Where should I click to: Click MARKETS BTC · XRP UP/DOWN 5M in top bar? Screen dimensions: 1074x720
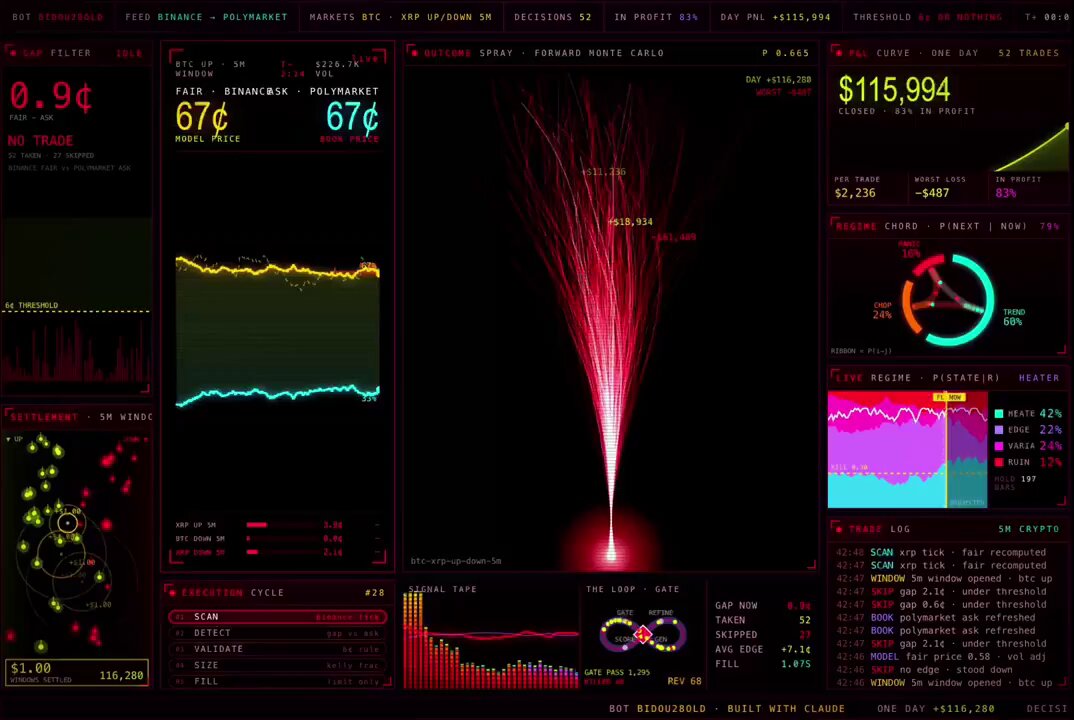[400, 17]
